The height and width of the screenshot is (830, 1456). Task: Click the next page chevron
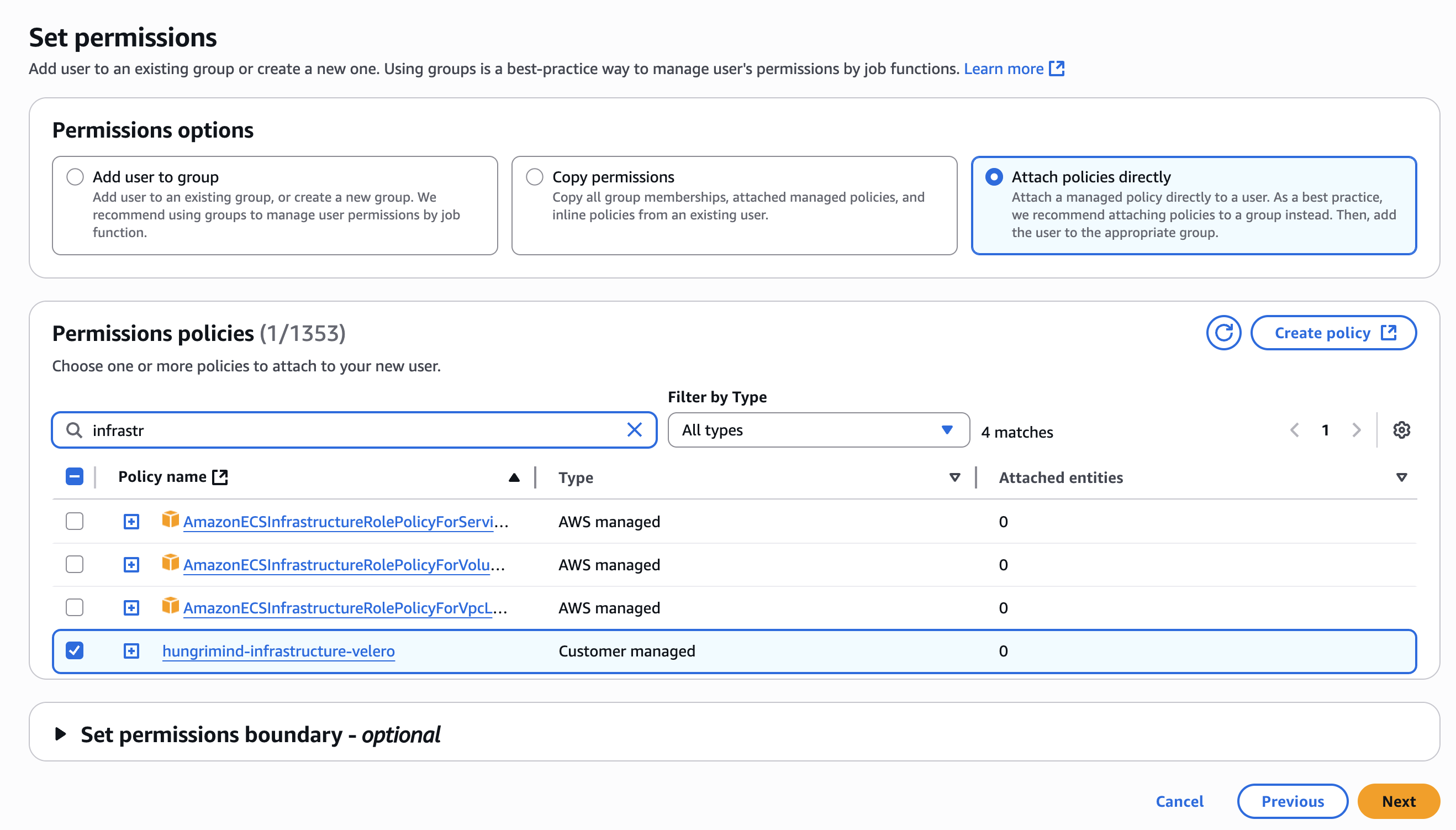coord(1357,430)
